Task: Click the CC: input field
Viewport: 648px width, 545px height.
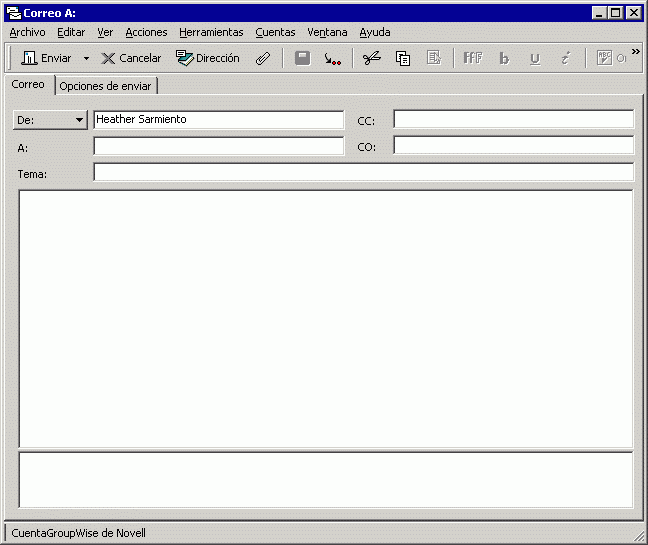Action: click(514, 119)
